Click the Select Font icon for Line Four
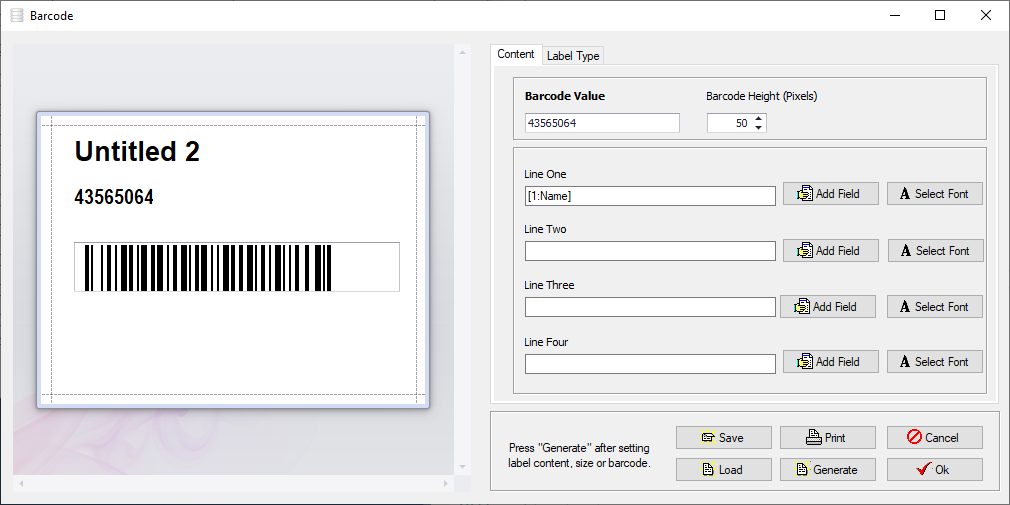 click(905, 362)
